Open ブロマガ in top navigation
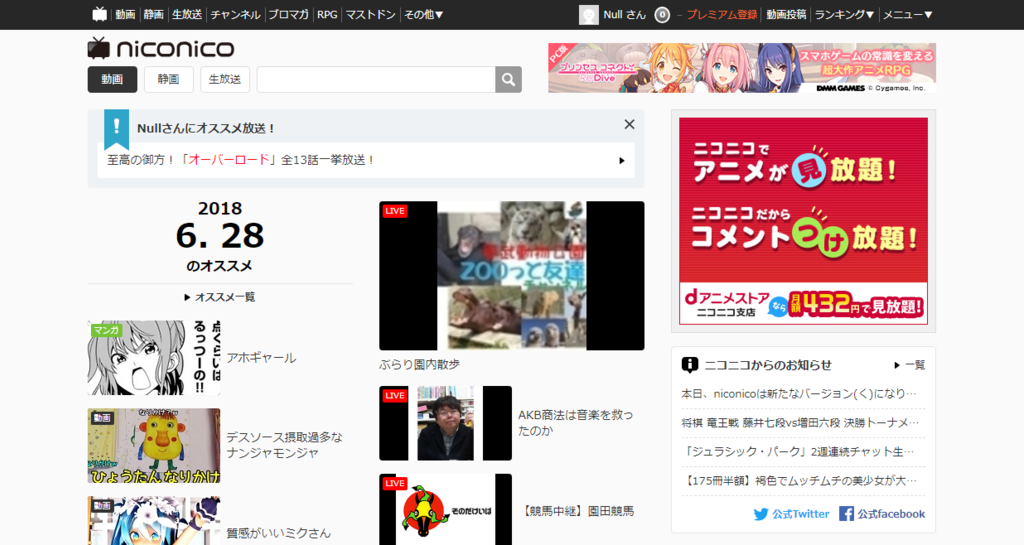 (289, 14)
